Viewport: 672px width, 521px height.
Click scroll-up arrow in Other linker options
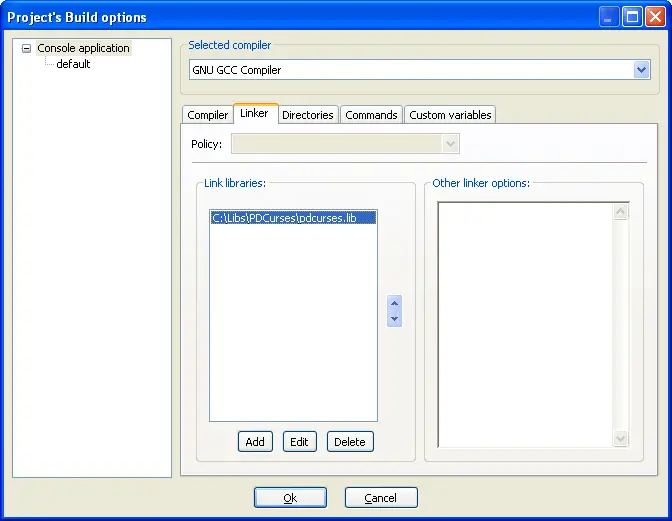click(620, 212)
